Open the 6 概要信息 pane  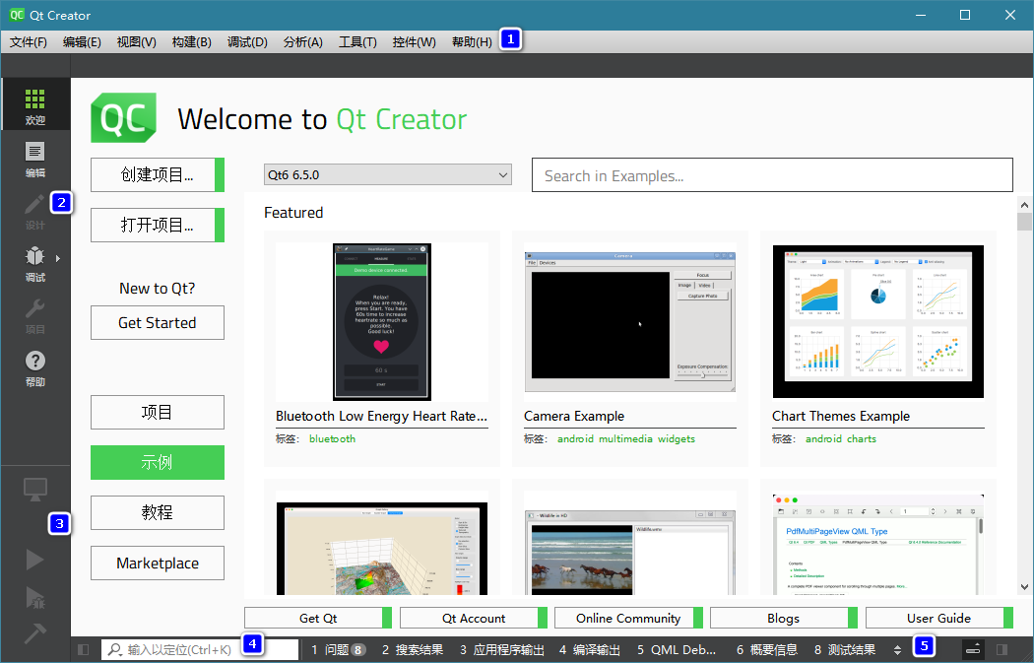(x=767, y=650)
